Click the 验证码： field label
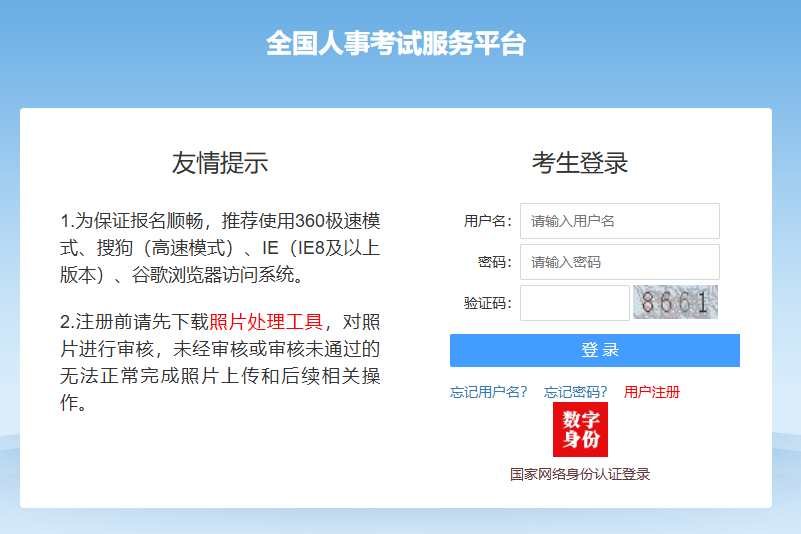 pos(488,303)
